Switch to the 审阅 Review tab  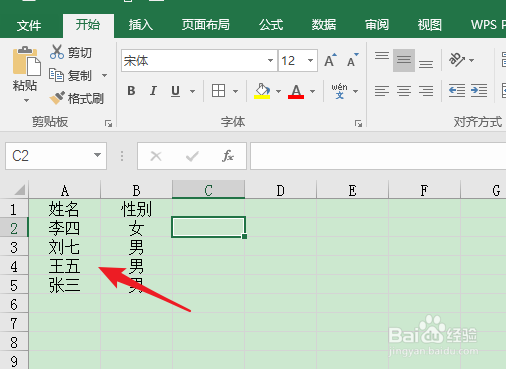tap(377, 25)
